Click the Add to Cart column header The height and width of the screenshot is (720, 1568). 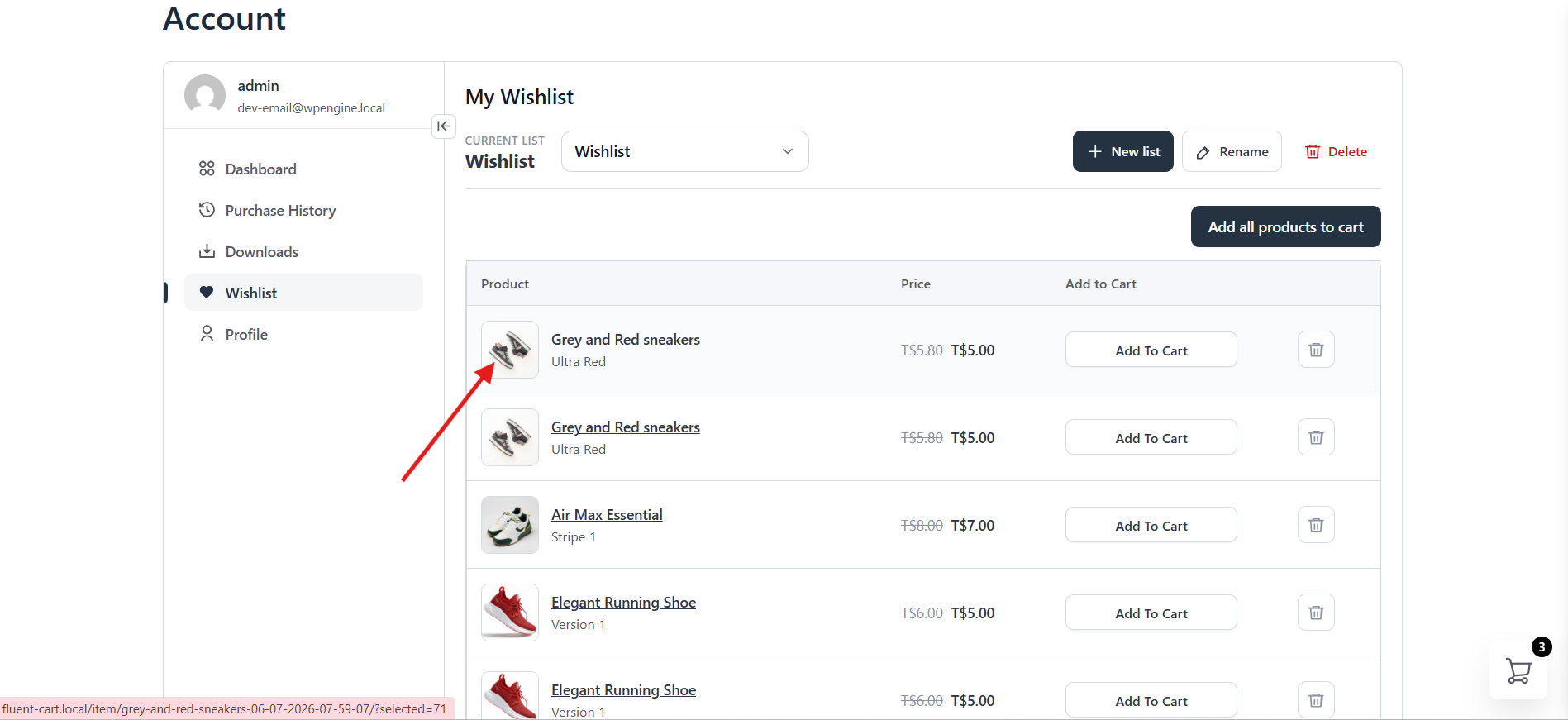click(1100, 284)
